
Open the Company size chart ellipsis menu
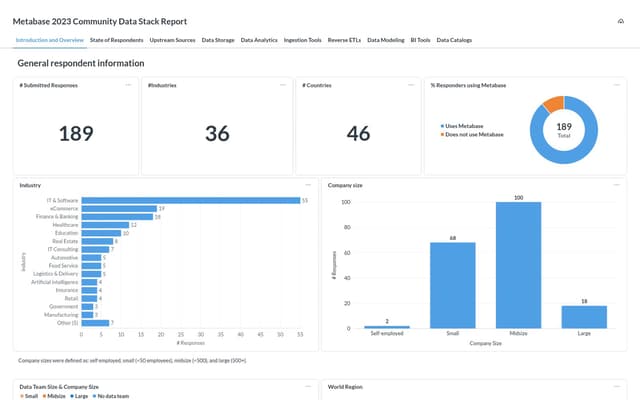coord(617,185)
